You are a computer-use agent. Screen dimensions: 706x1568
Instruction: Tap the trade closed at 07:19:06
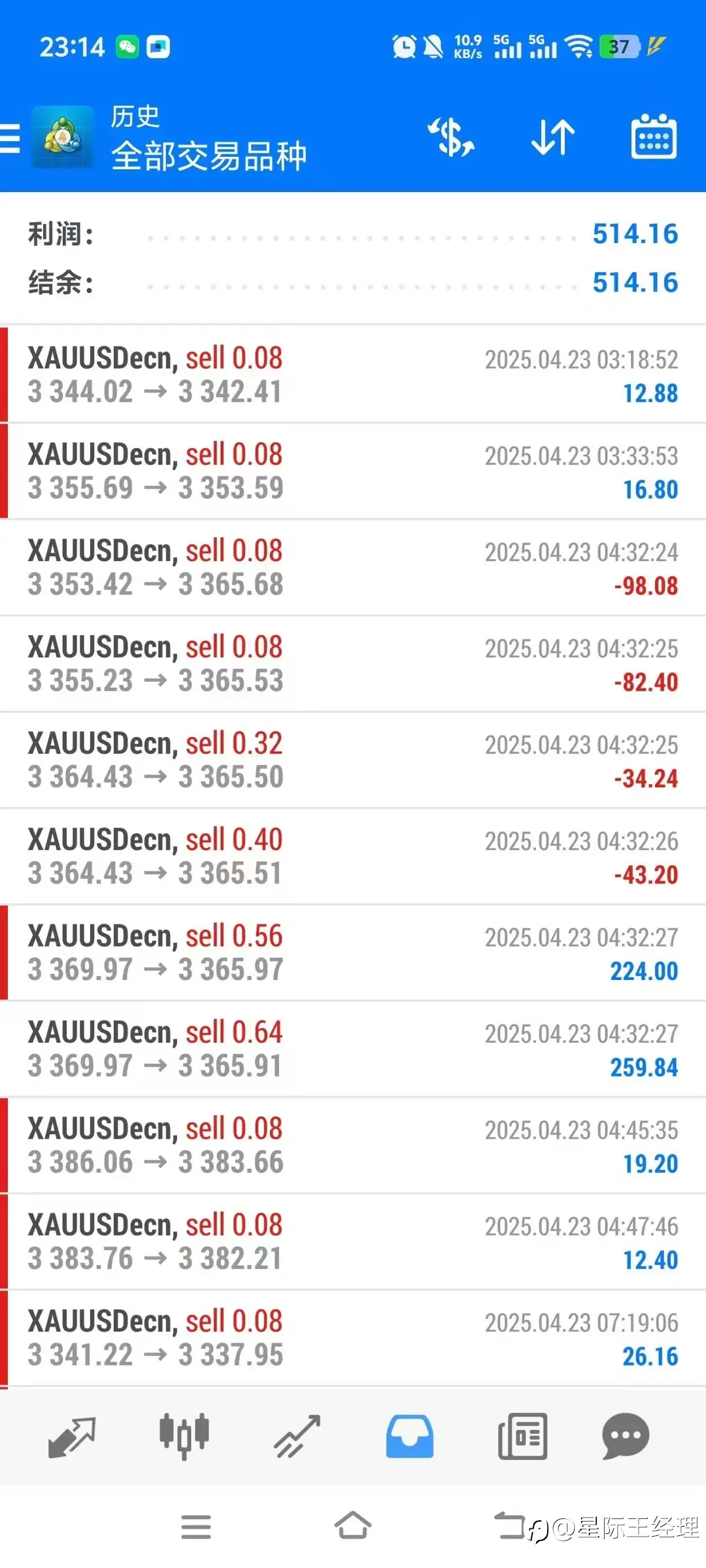353,1339
